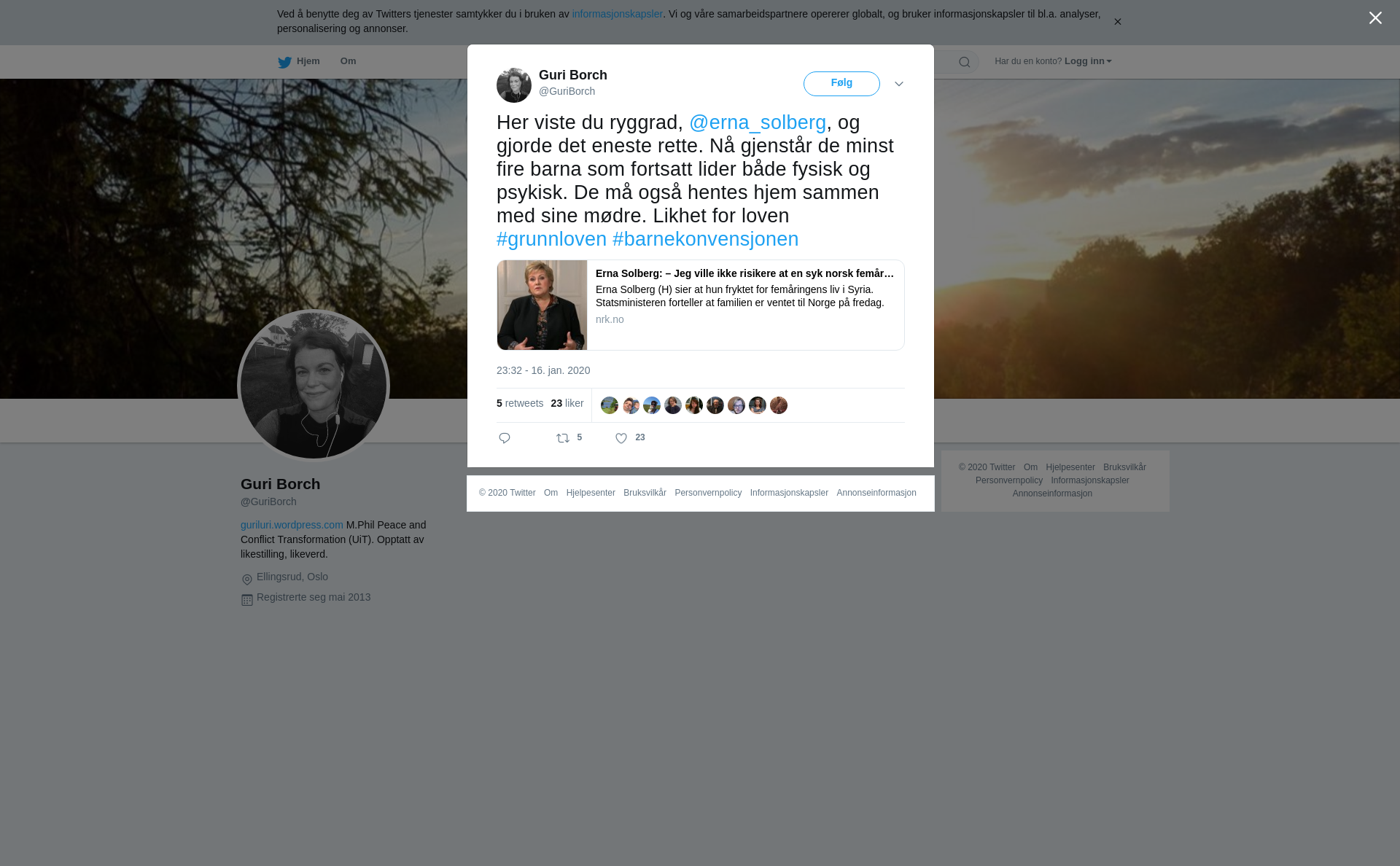Open the Om item in the top navigation

pos(348,61)
